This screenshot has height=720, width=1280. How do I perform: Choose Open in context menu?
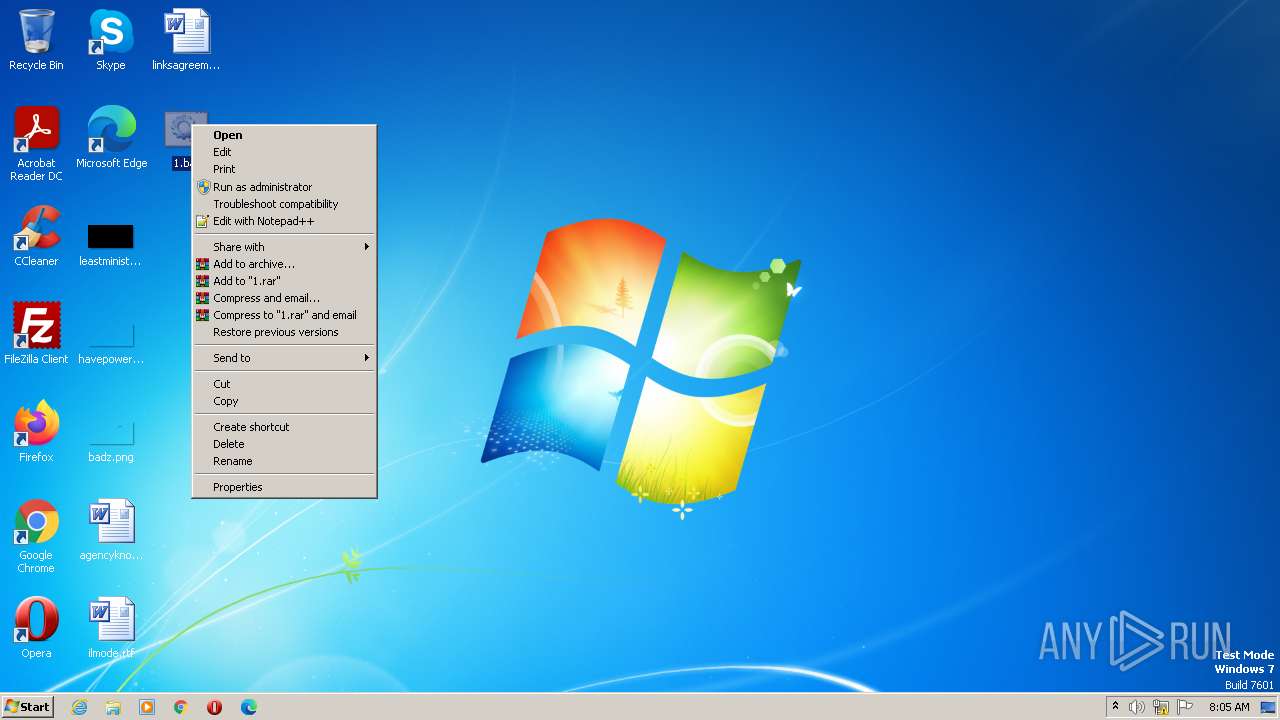click(x=284, y=135)
